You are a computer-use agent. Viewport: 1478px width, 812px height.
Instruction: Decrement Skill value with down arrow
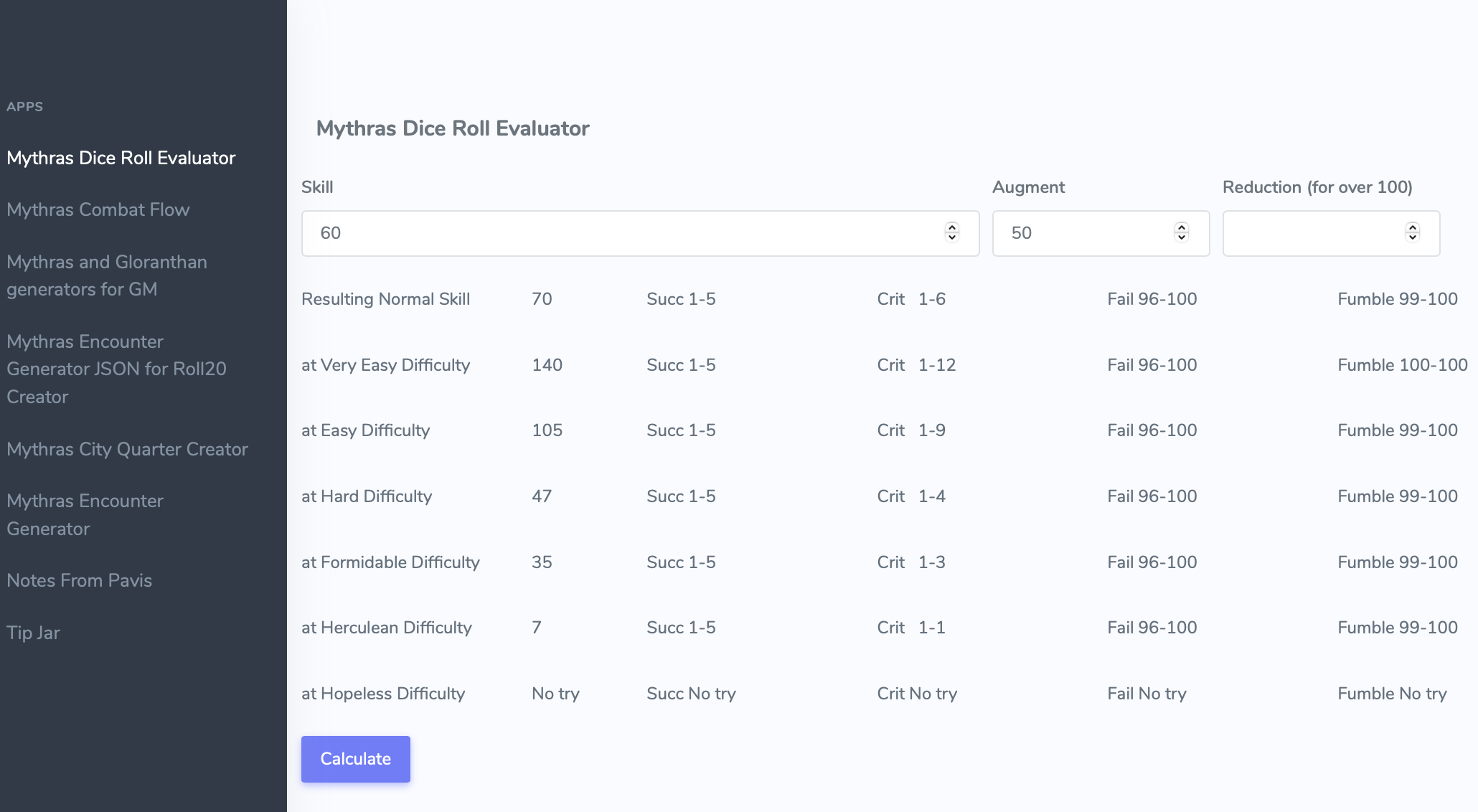click(952, 237)
